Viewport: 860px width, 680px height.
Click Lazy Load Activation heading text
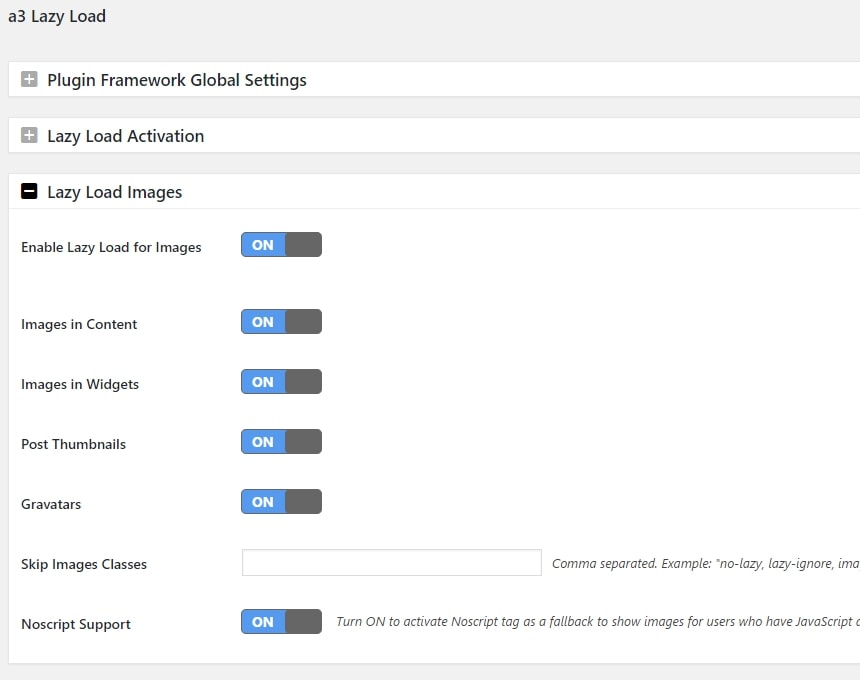point(126,136)
